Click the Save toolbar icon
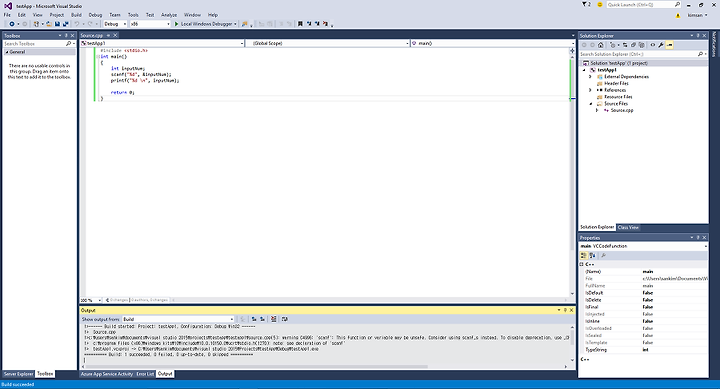This screenshot has width=720, height=389. pos(57,24)
